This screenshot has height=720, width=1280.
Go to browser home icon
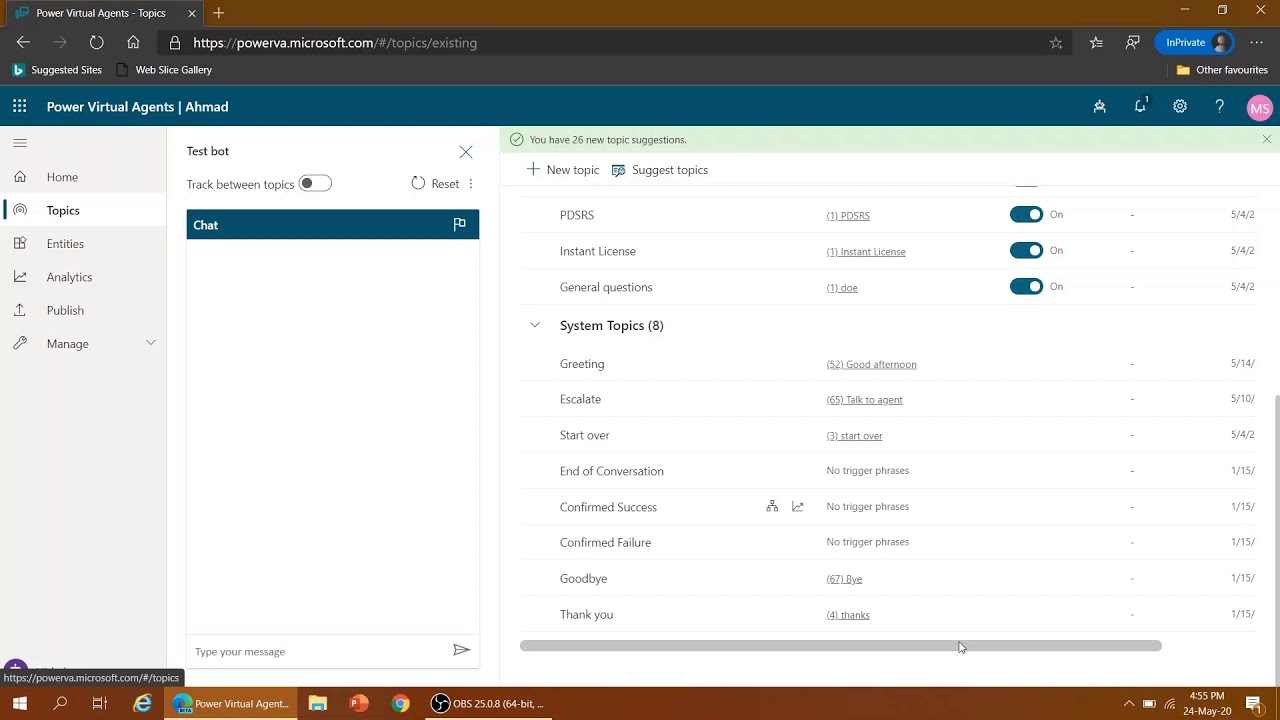point(133,42)
